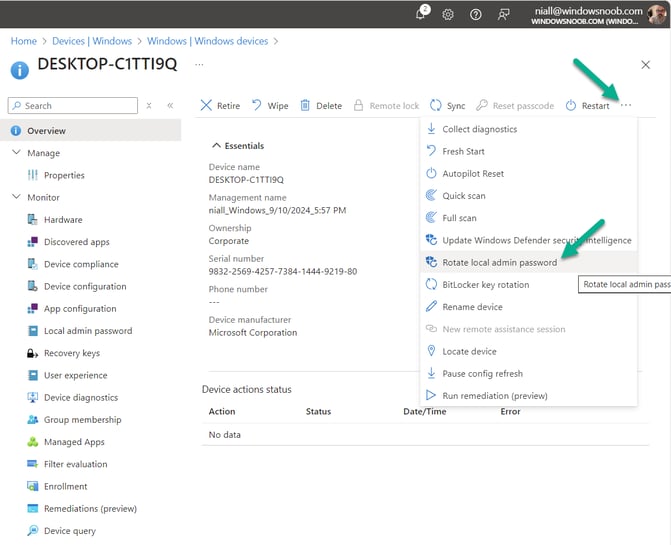Click the Action column header
Screen dimensions: 671x545
222,412
